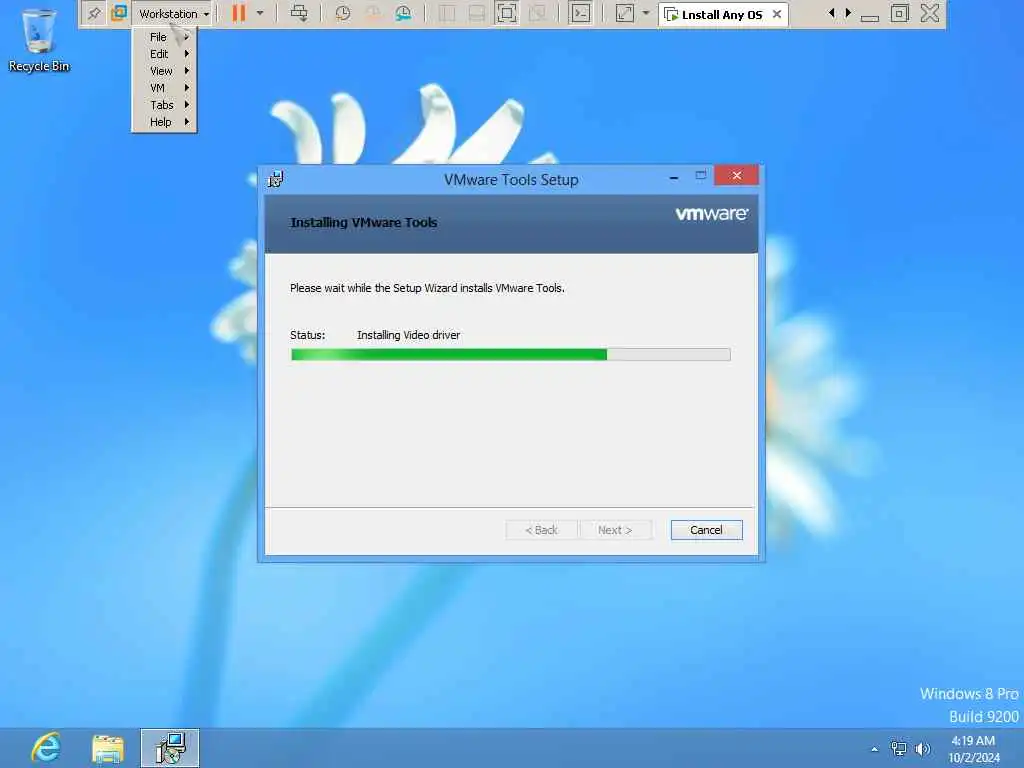The image size is (1024, 768).
Task: Minimize the VMware Tools Setup dialog
Action: coord(674,177)
